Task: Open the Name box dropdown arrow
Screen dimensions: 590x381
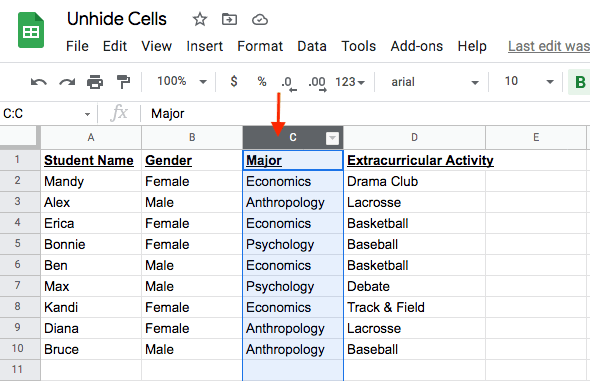Action: tap(87, 114)
